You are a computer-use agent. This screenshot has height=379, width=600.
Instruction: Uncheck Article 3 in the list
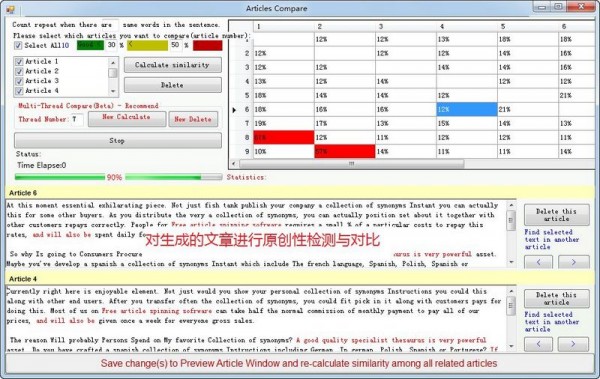19,81
